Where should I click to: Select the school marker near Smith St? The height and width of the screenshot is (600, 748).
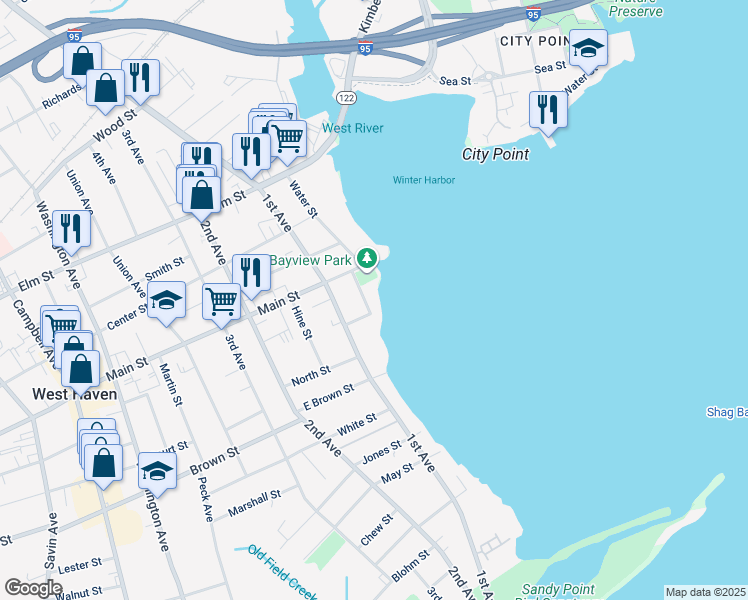click(167, 301)
